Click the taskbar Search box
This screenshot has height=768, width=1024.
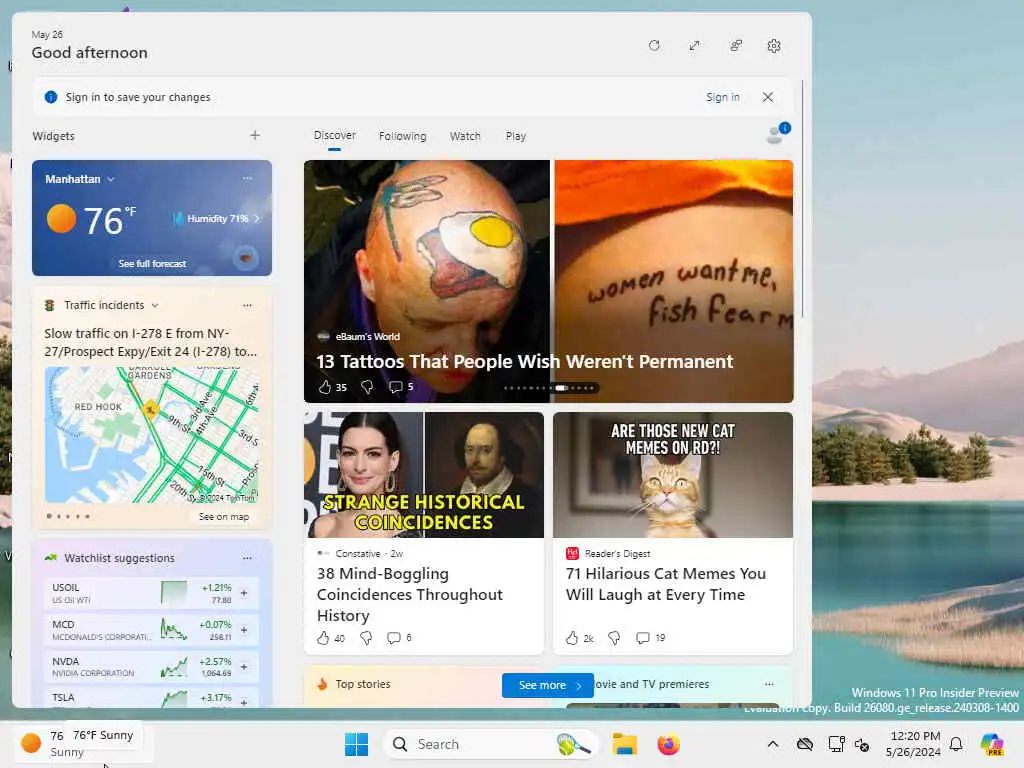(x=490, y=744)
